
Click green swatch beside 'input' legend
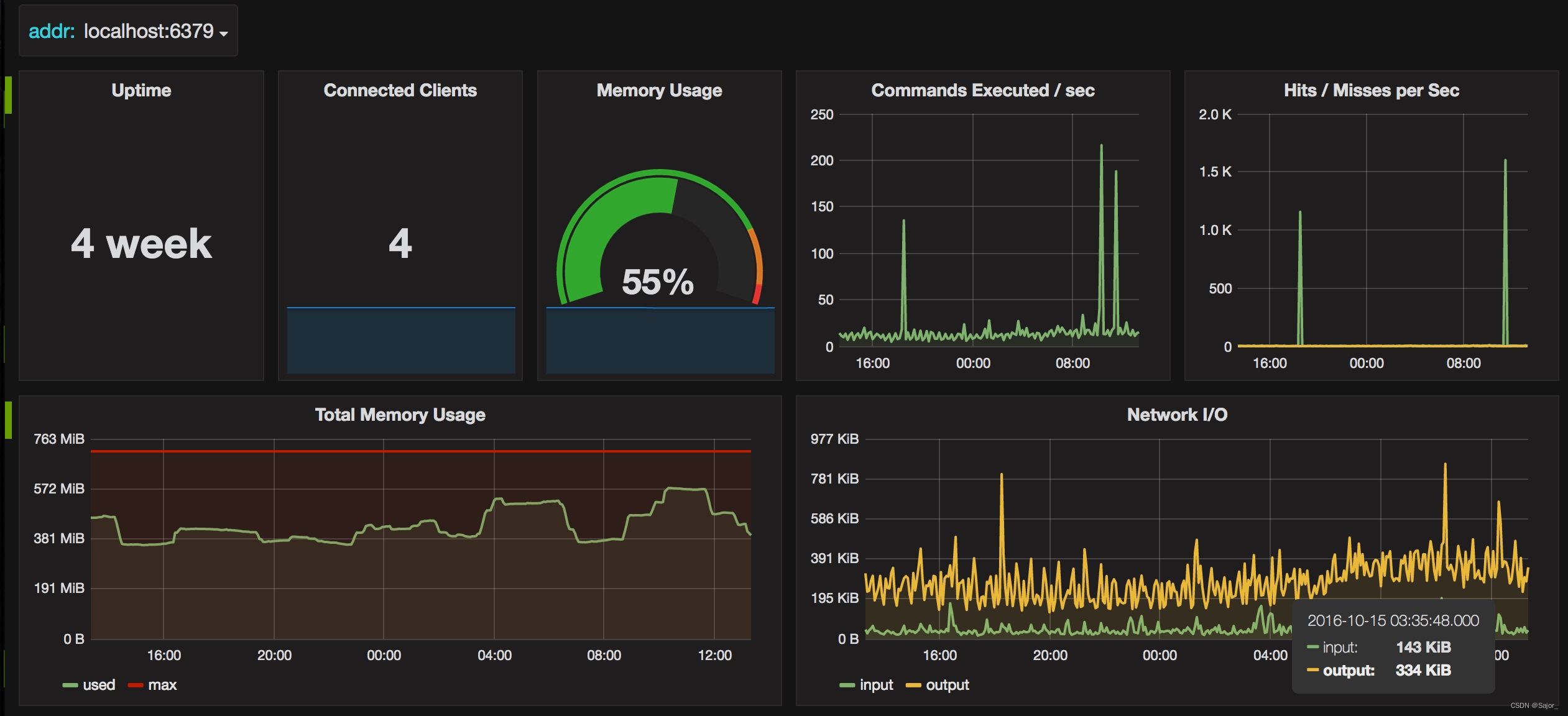click(846, 686)
